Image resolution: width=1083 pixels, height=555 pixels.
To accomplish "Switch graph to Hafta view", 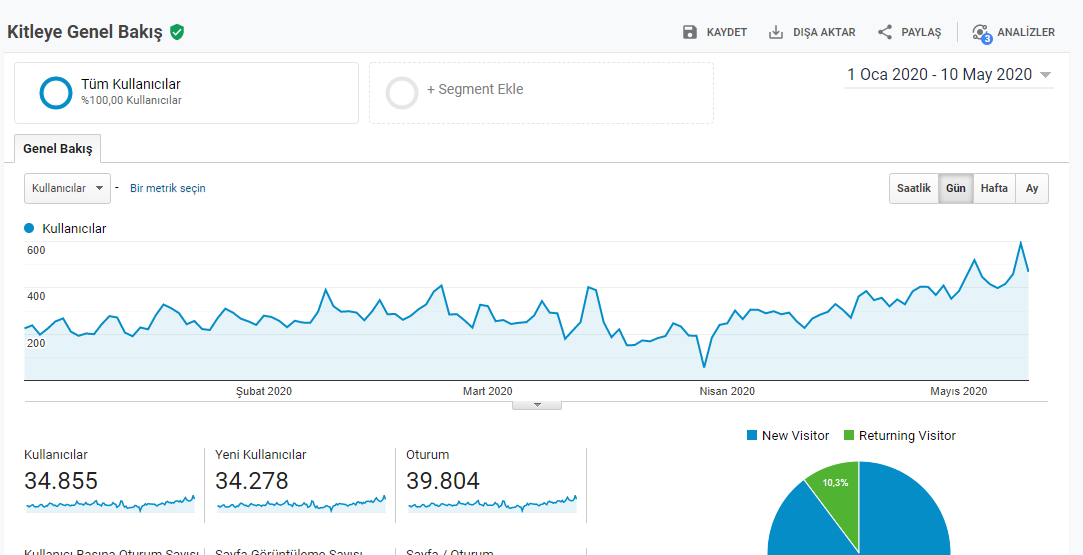I will 995,188.
